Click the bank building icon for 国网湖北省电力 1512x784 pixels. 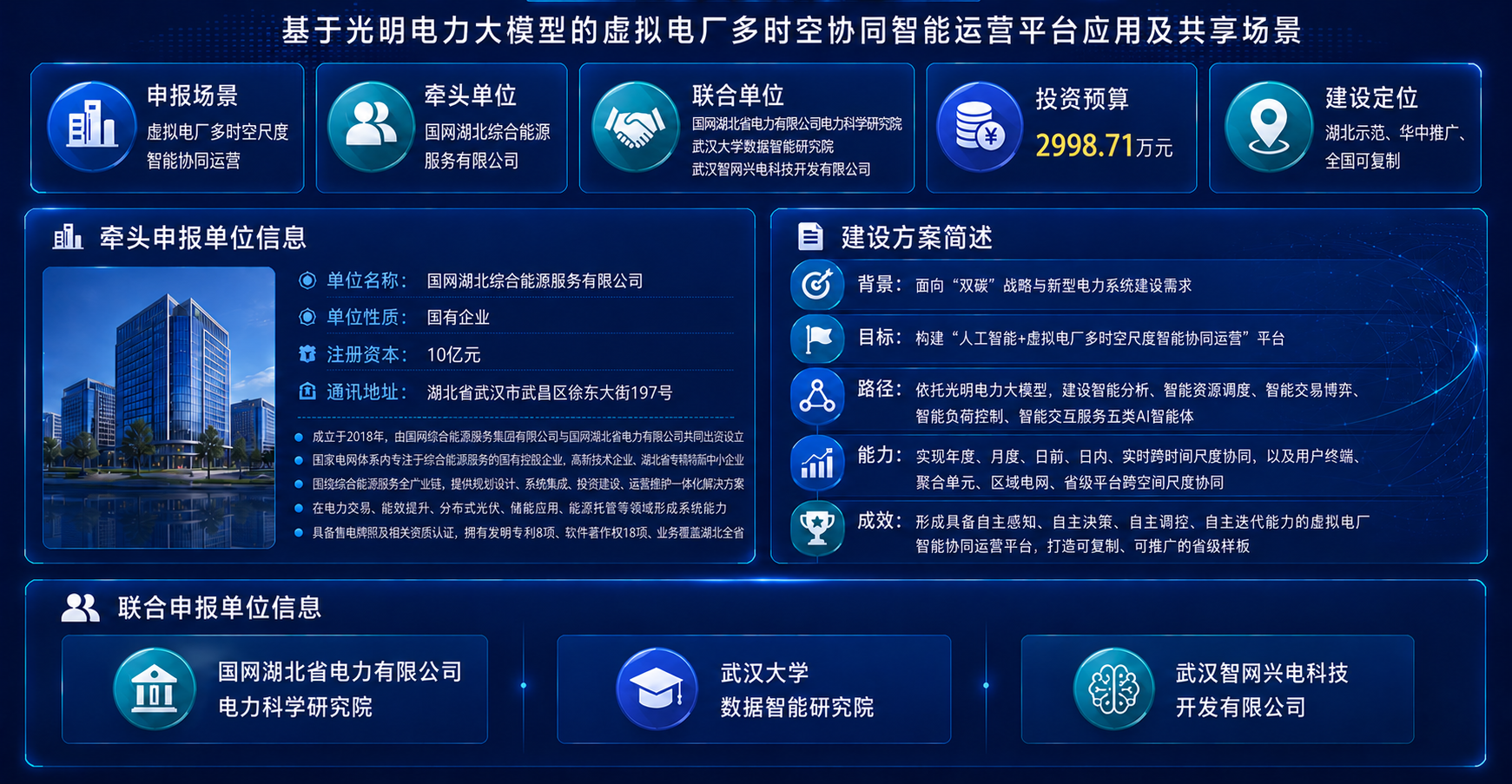(x=155, y=688)
